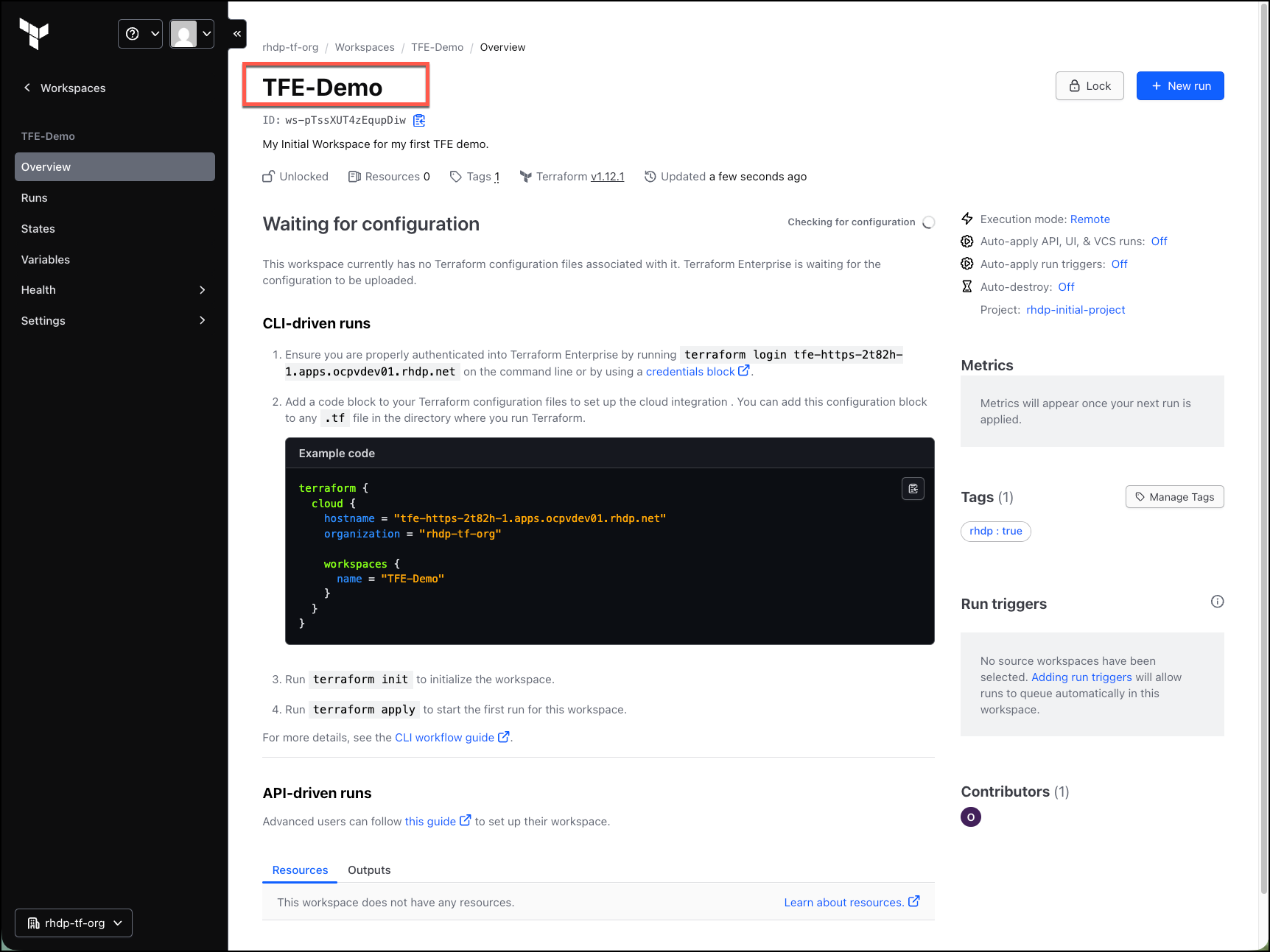Screen dimensions: 1270x952
Task: Copy the workspace ID to clipboard
Action: pos(419,120)
